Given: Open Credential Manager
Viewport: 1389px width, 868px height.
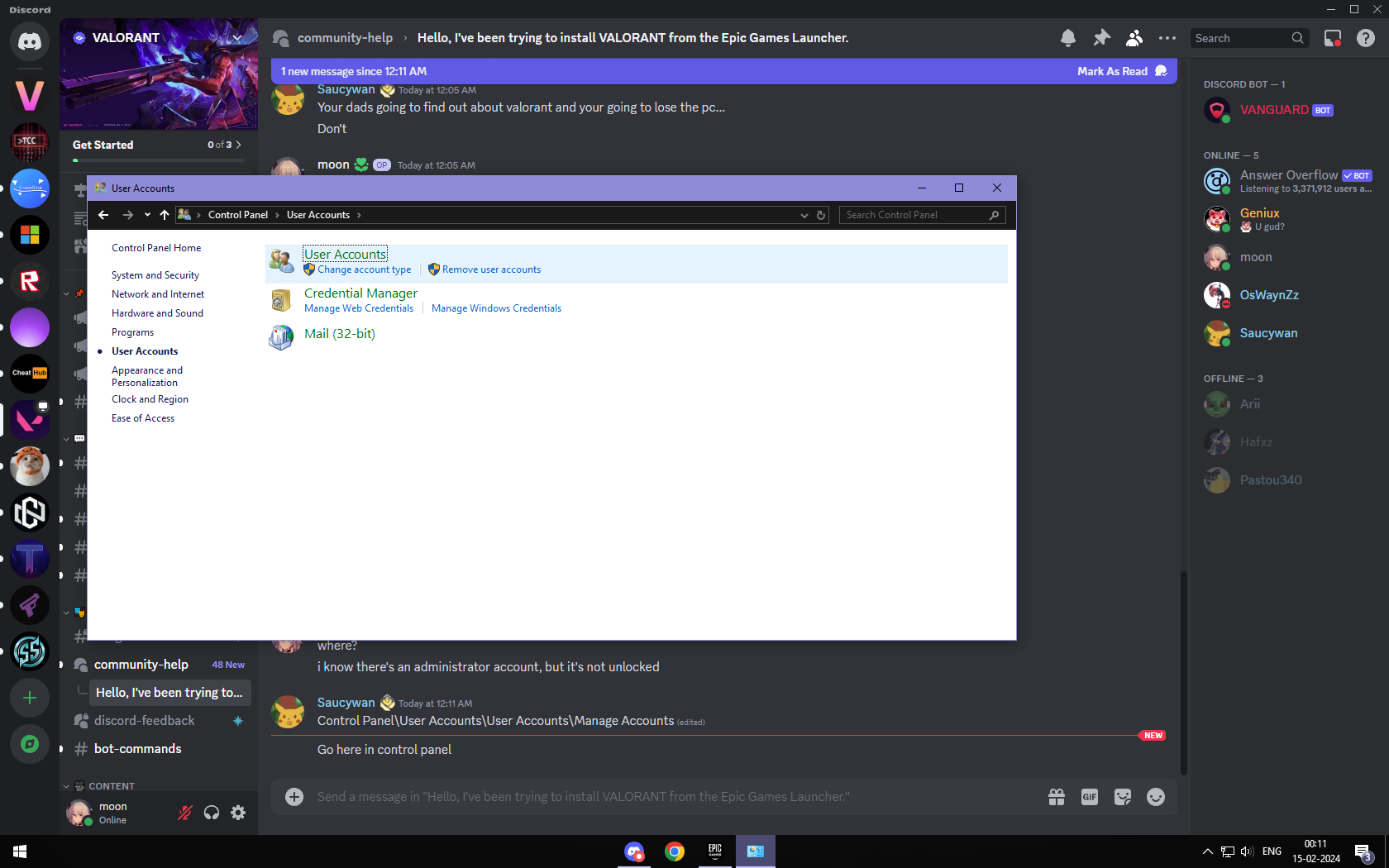Looking at the screenshot, I should tap(360, 293).
